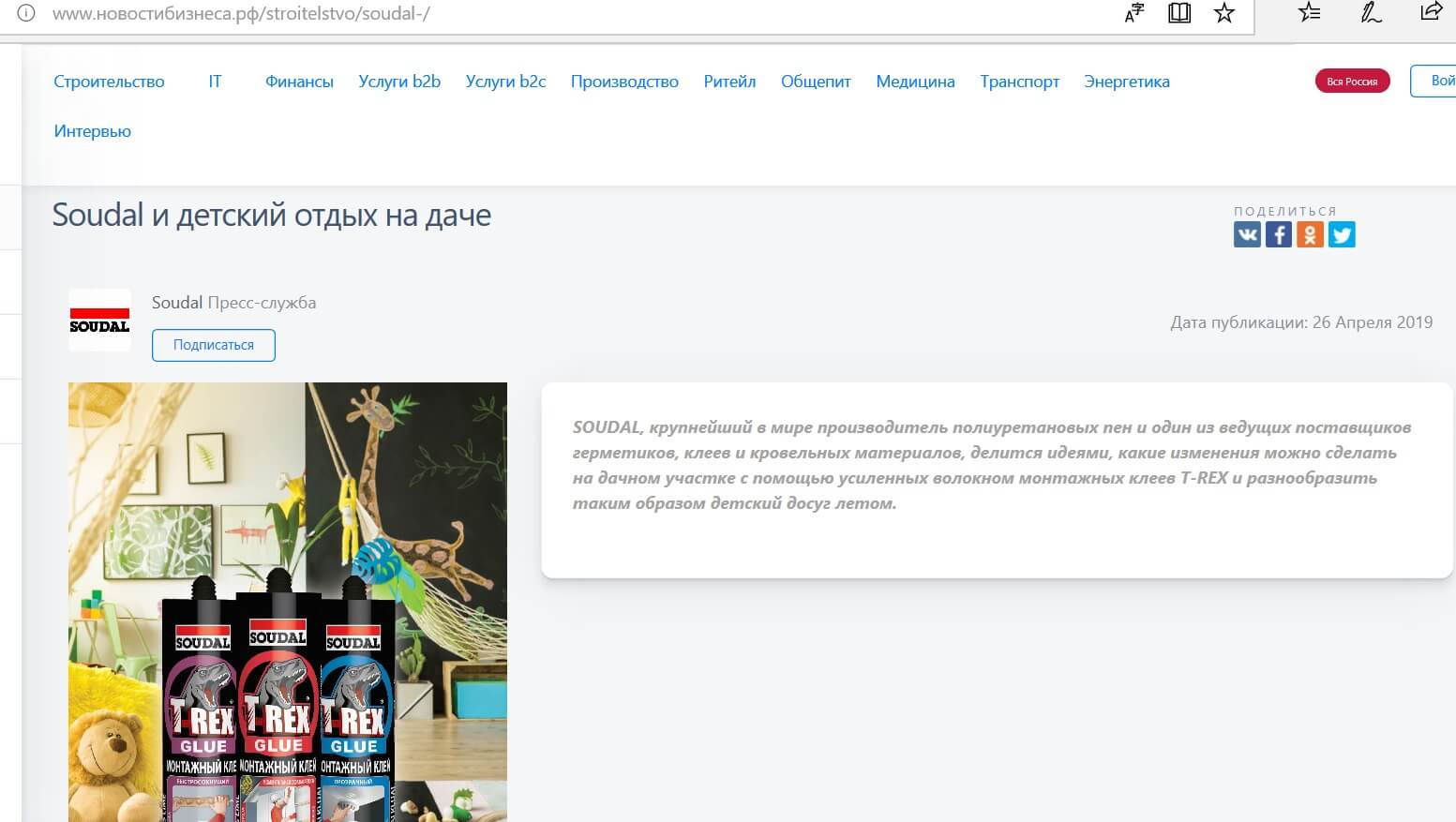Open the Медицина category
The width and height of the screenshot is (1456, 822).
tap(915, 82)
